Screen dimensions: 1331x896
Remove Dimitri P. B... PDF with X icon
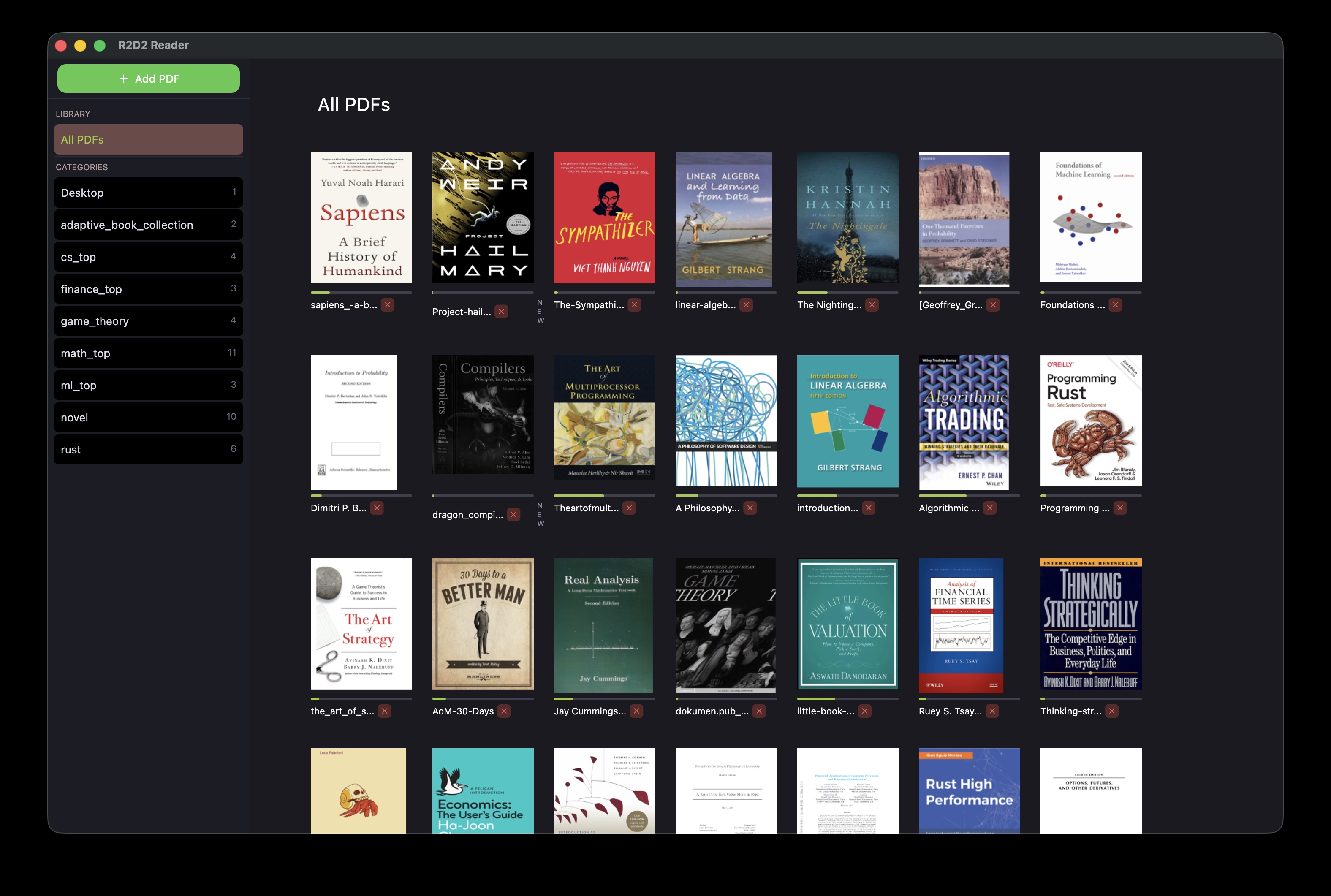377,508
